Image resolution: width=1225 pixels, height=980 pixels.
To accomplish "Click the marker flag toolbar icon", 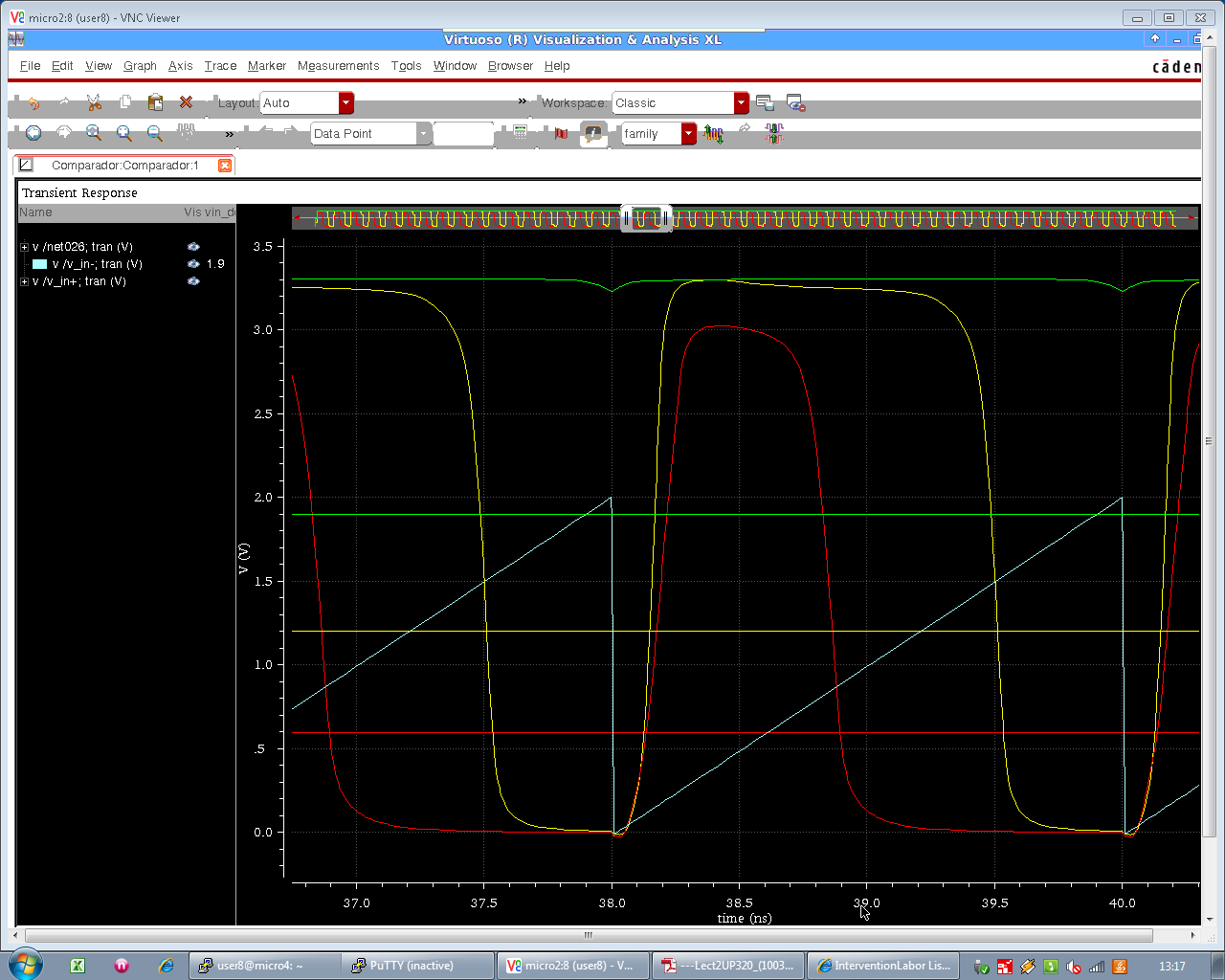I will [x=561, y=134].
